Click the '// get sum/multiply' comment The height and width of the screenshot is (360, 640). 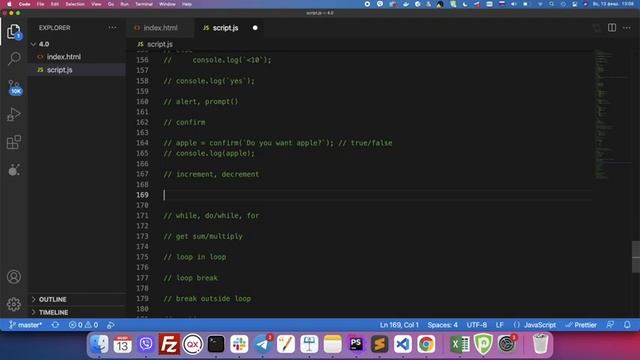point(203,236)
